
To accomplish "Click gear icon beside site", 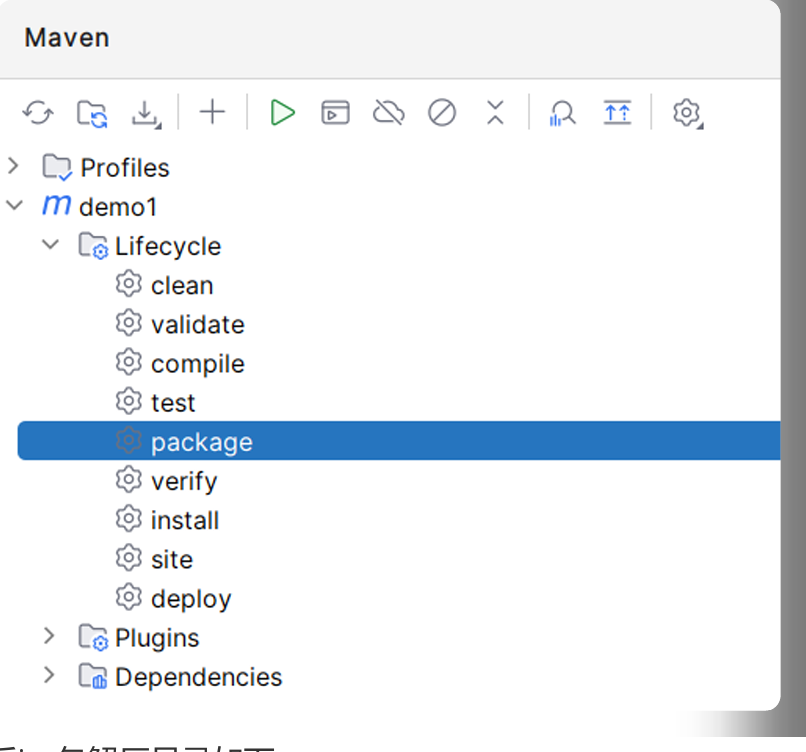I will [x=129, y=558].
